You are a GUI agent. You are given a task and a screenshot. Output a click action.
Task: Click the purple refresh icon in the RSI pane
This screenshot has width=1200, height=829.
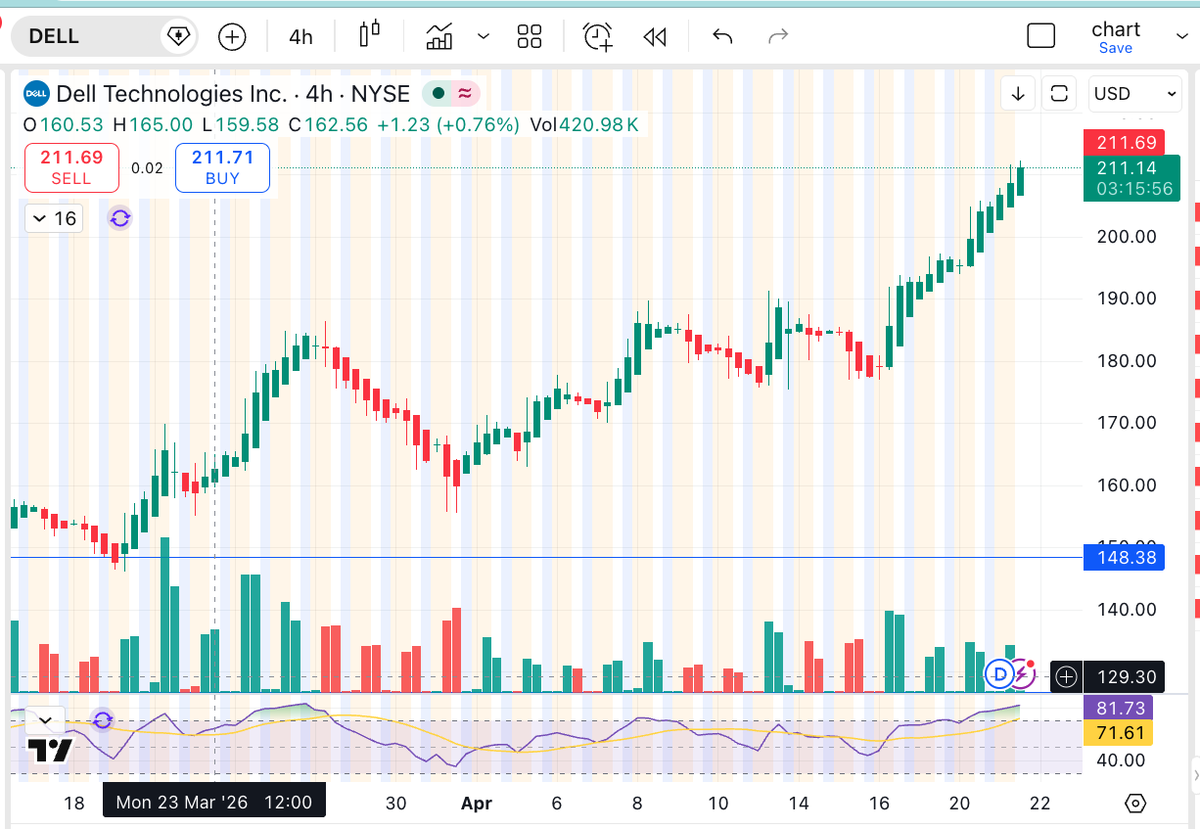[x=102, y=720]
